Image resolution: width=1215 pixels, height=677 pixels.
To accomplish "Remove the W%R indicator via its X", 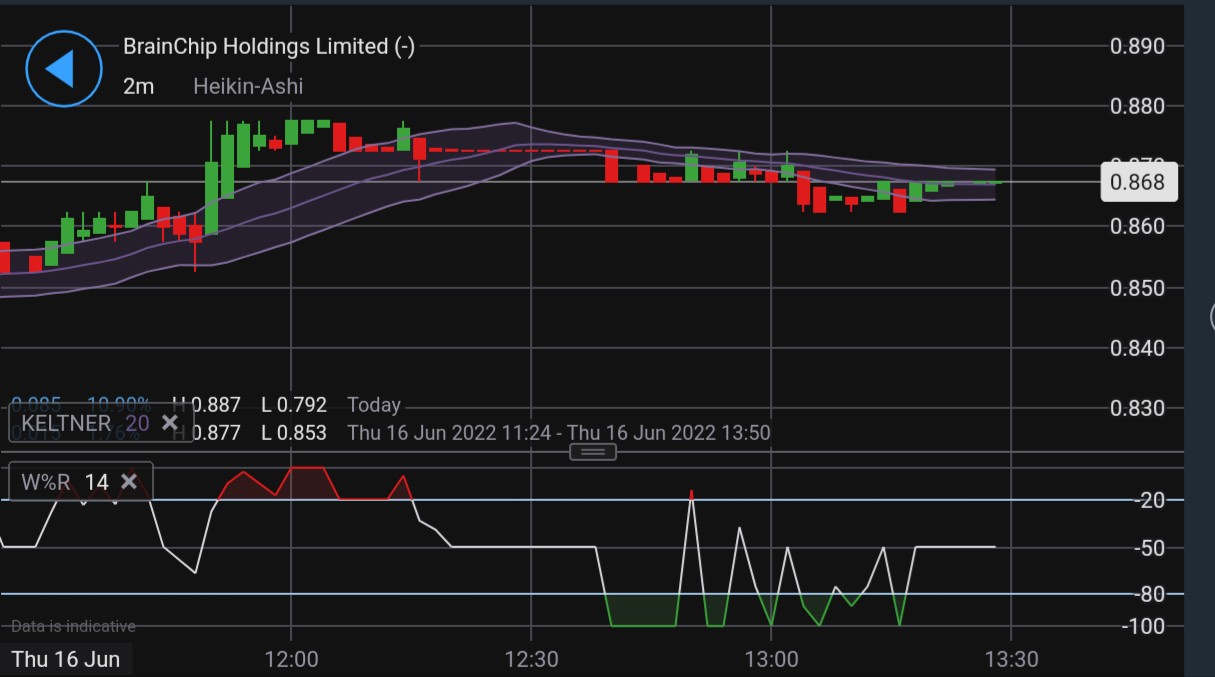I will [129, 482].
